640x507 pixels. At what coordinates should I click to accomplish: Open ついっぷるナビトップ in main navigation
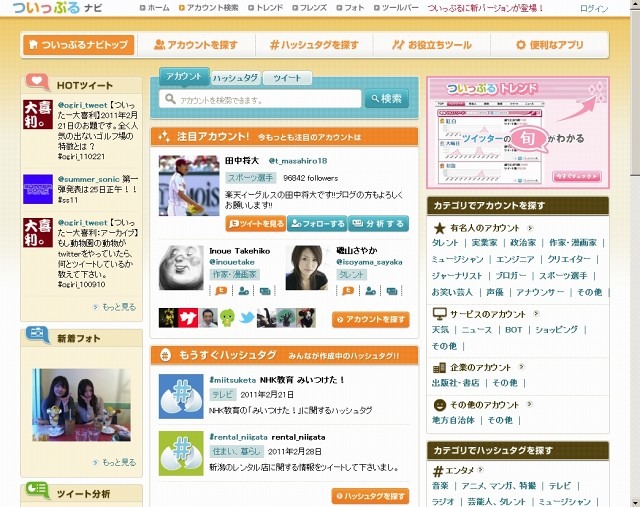pyautogui.click(x=78, y=45)
